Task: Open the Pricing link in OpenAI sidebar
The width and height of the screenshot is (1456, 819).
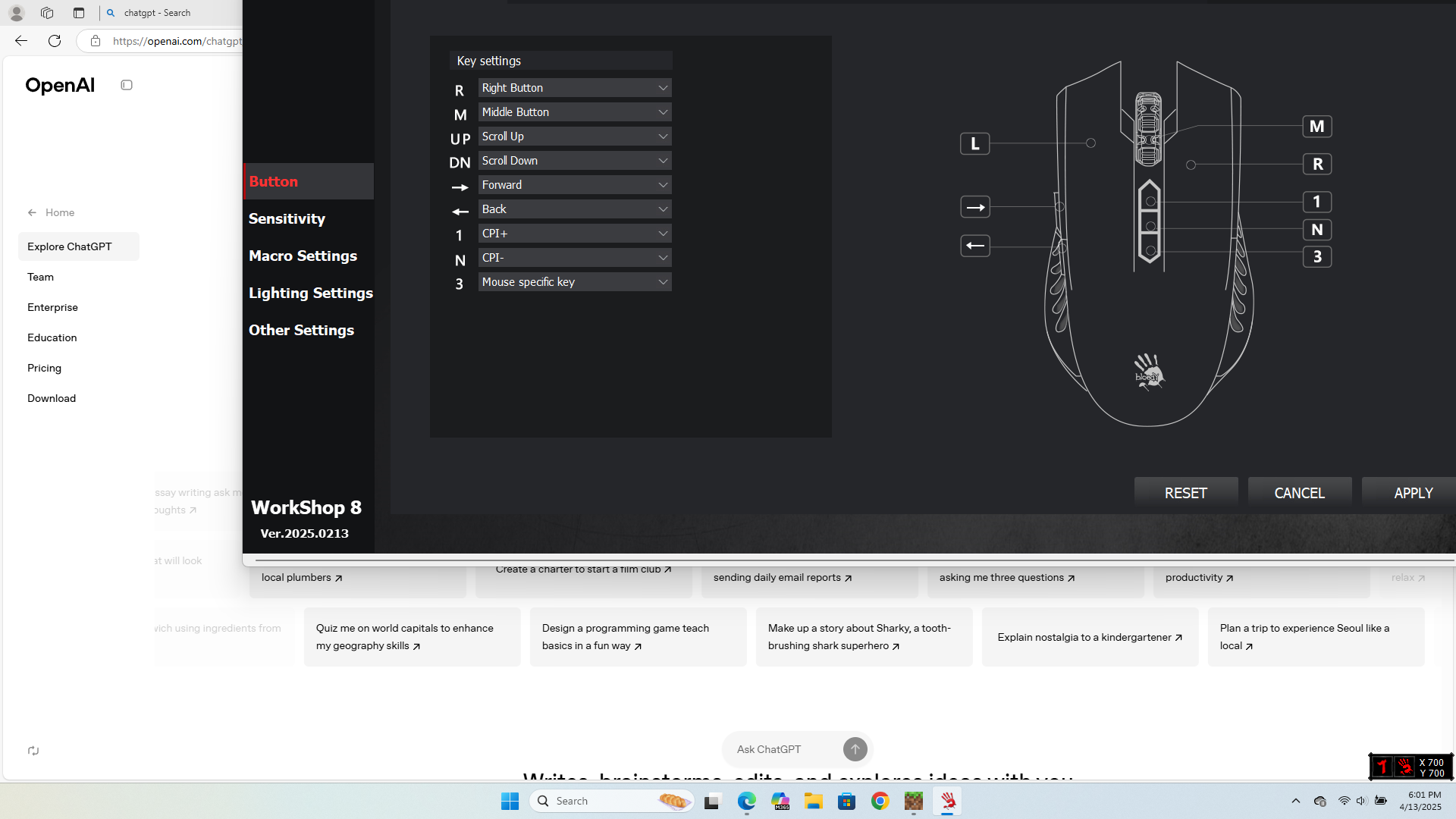Action: pos(44,368)
